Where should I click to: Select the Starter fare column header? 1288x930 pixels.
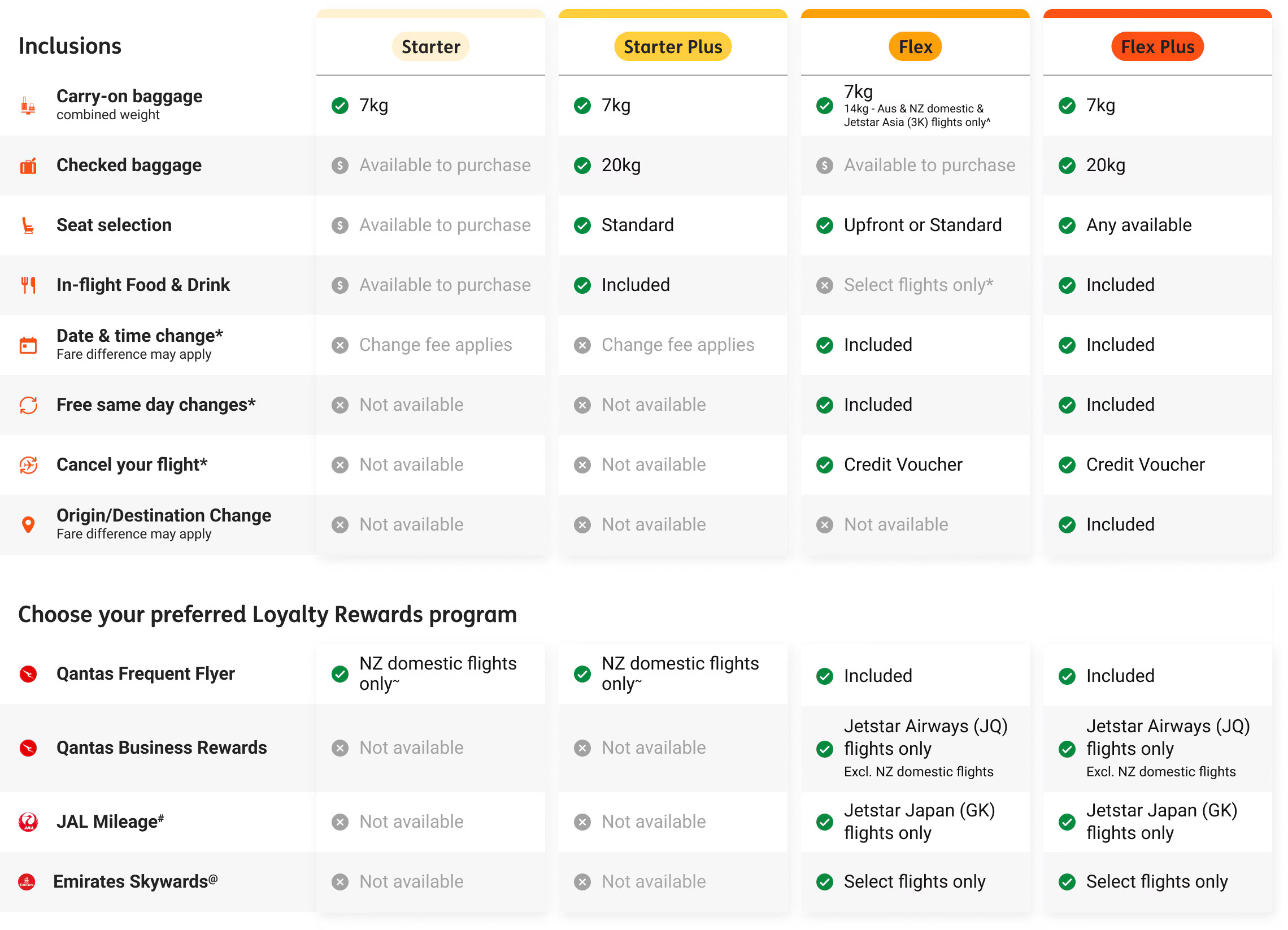(x=430, y=46)
